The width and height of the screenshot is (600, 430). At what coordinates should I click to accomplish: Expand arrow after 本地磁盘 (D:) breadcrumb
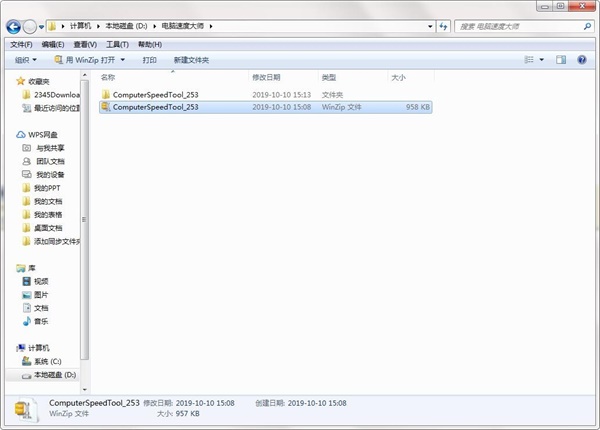[x=155, y=26]
